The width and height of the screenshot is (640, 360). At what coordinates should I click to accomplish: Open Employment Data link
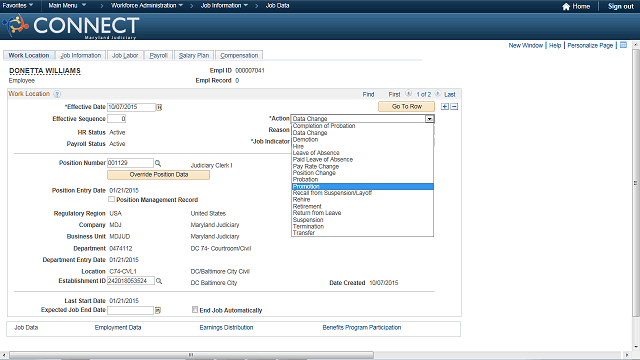(118, 328)
